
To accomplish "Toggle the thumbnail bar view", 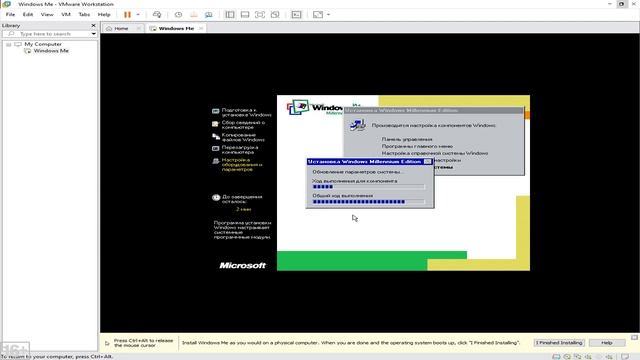I will (x=245, y=15).
